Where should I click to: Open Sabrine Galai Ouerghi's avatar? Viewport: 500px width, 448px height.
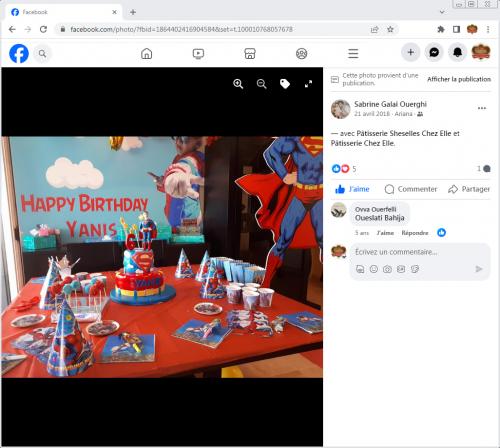click(340, 109)
